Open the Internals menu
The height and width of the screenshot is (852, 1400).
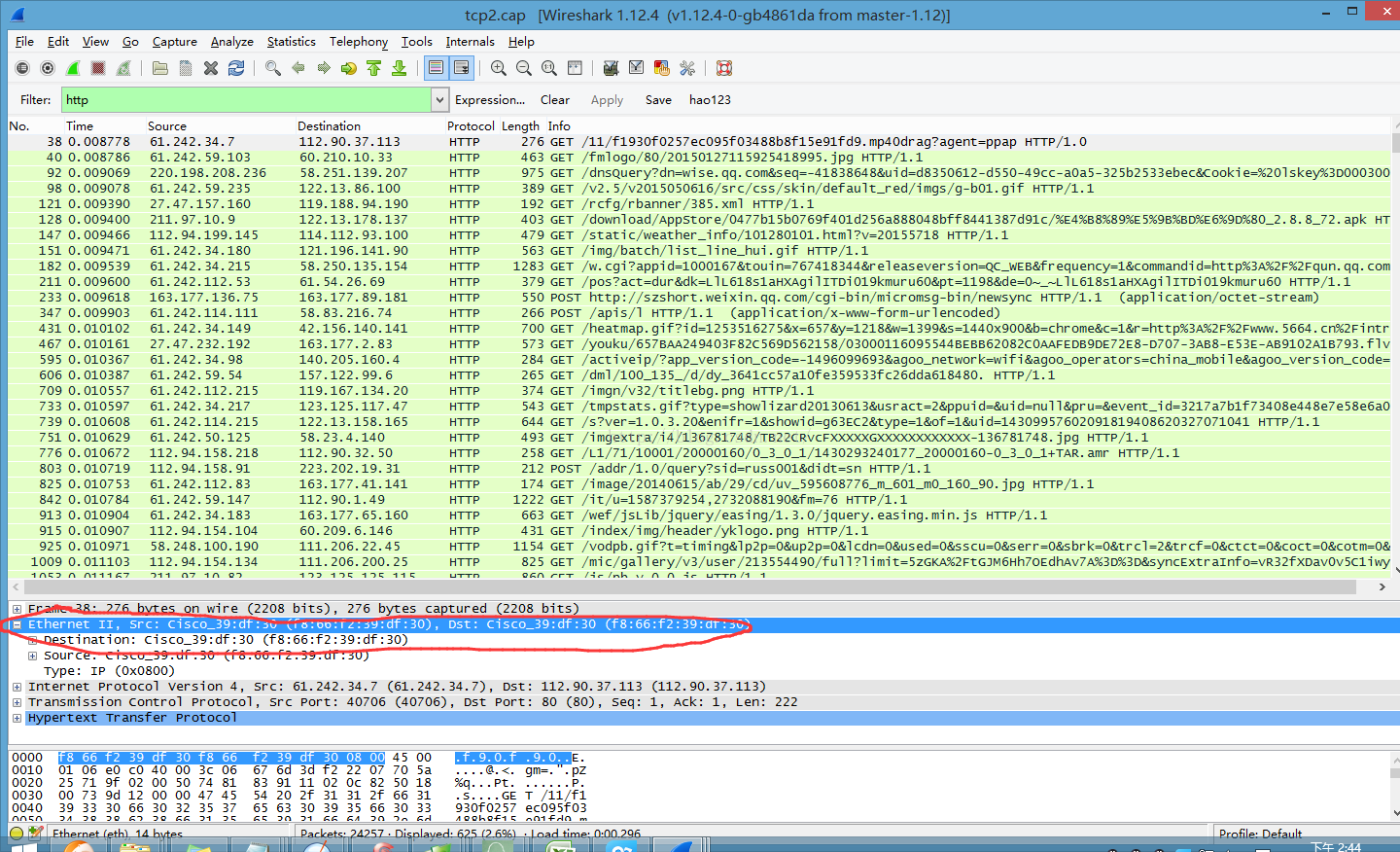coord(470,42)
